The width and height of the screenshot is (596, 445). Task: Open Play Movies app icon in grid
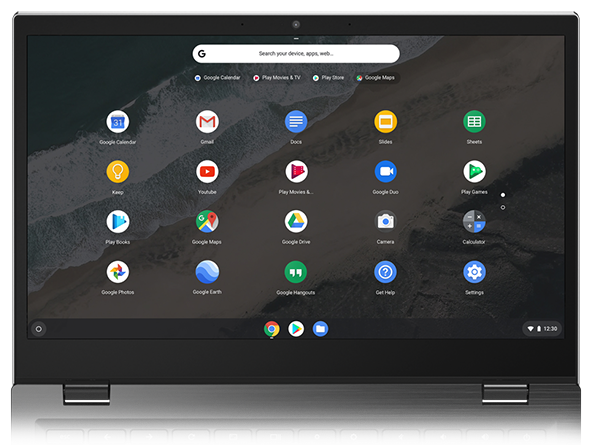296,172
